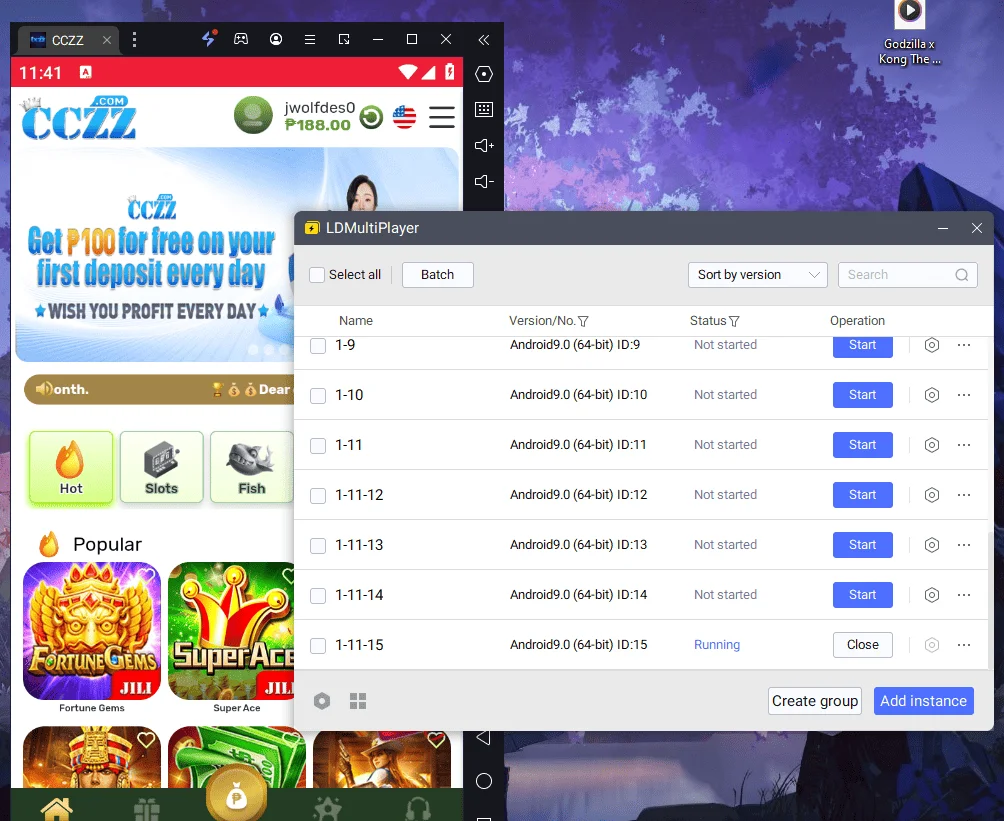Image resolution: width=1004 pixels, height=821 pixels.
Task: Open LDPlayer settings hexagon icon in sidebar
Action: pos(484,74)
